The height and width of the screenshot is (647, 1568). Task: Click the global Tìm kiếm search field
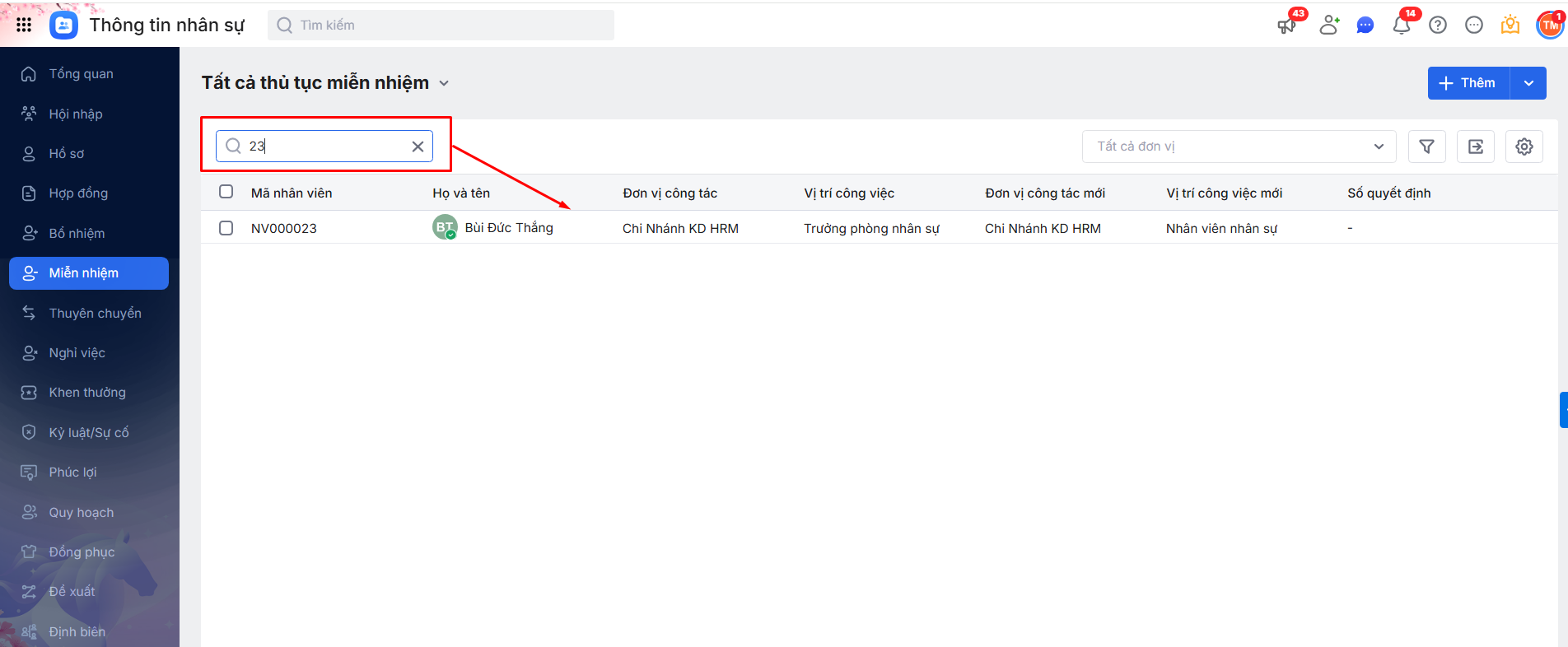pos(441,26)
